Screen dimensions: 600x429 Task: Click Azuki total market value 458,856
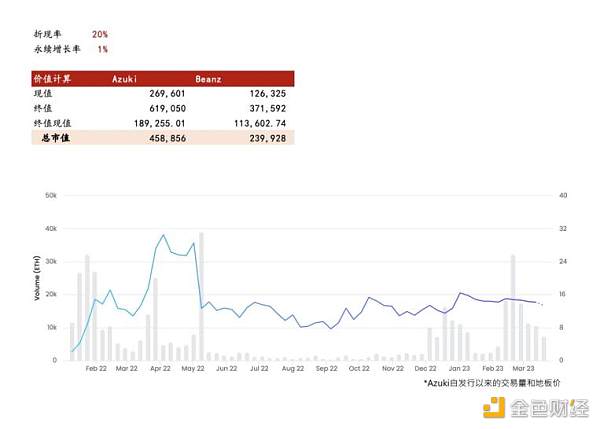pos(164,138)
